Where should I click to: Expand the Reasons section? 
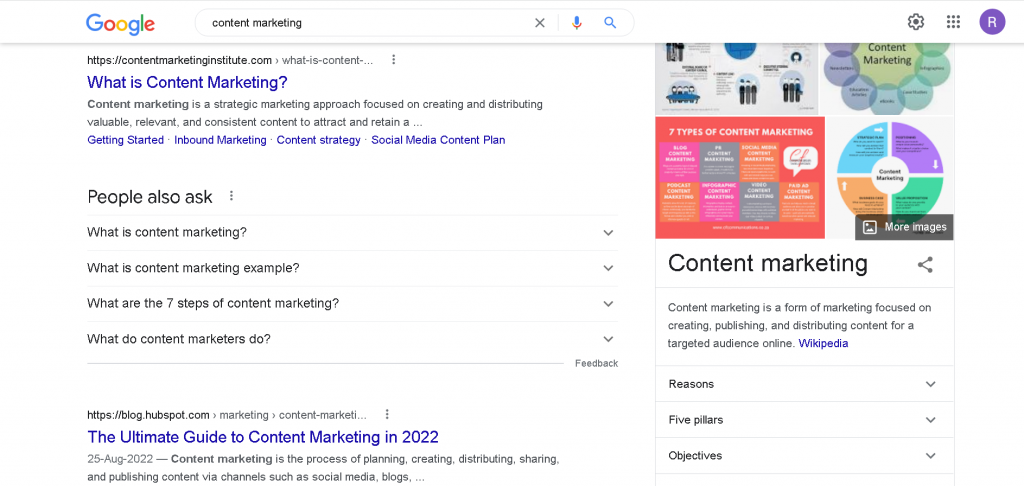pos(805,384)
